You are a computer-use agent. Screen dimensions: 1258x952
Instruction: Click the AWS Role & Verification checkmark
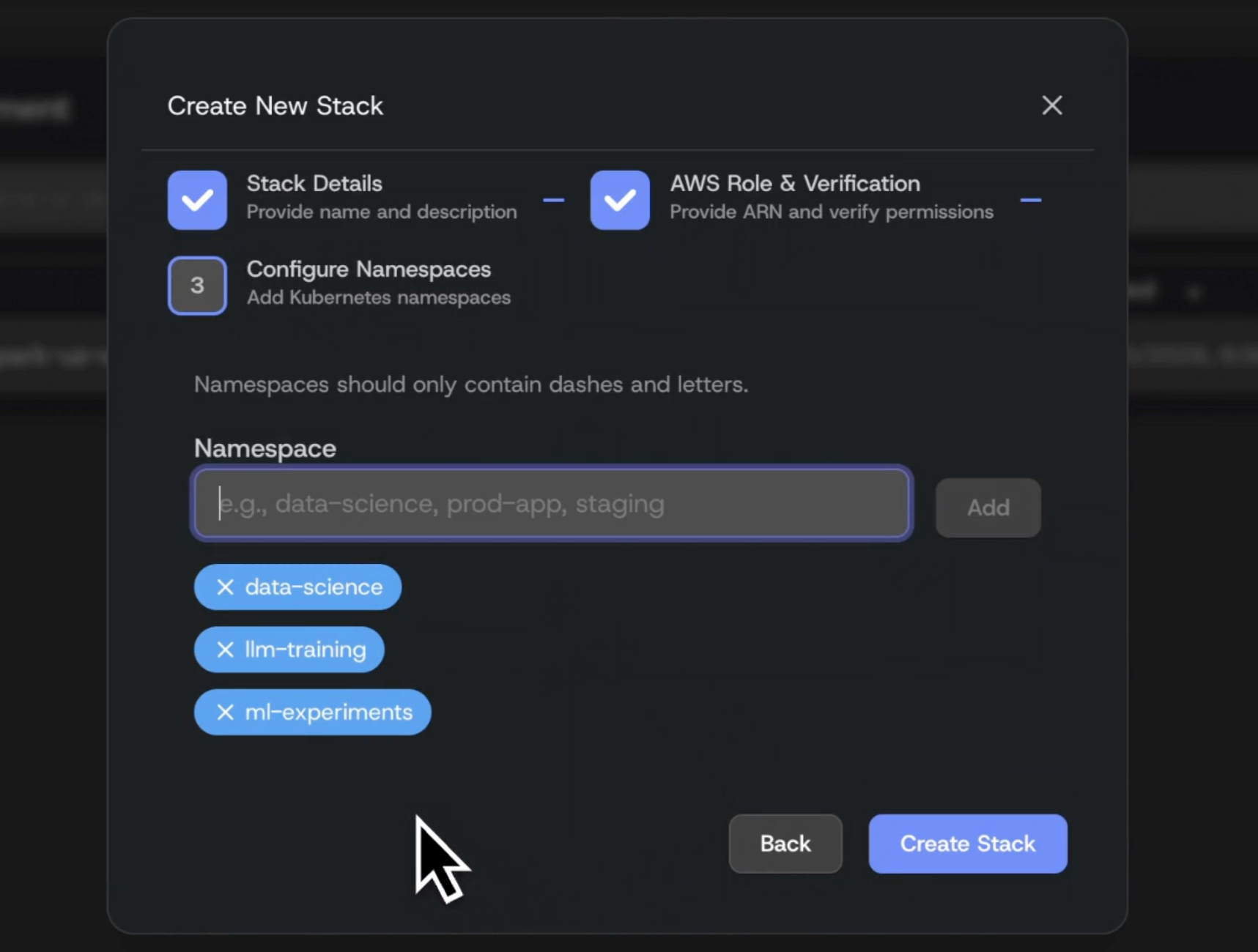[x=619, y=200]
